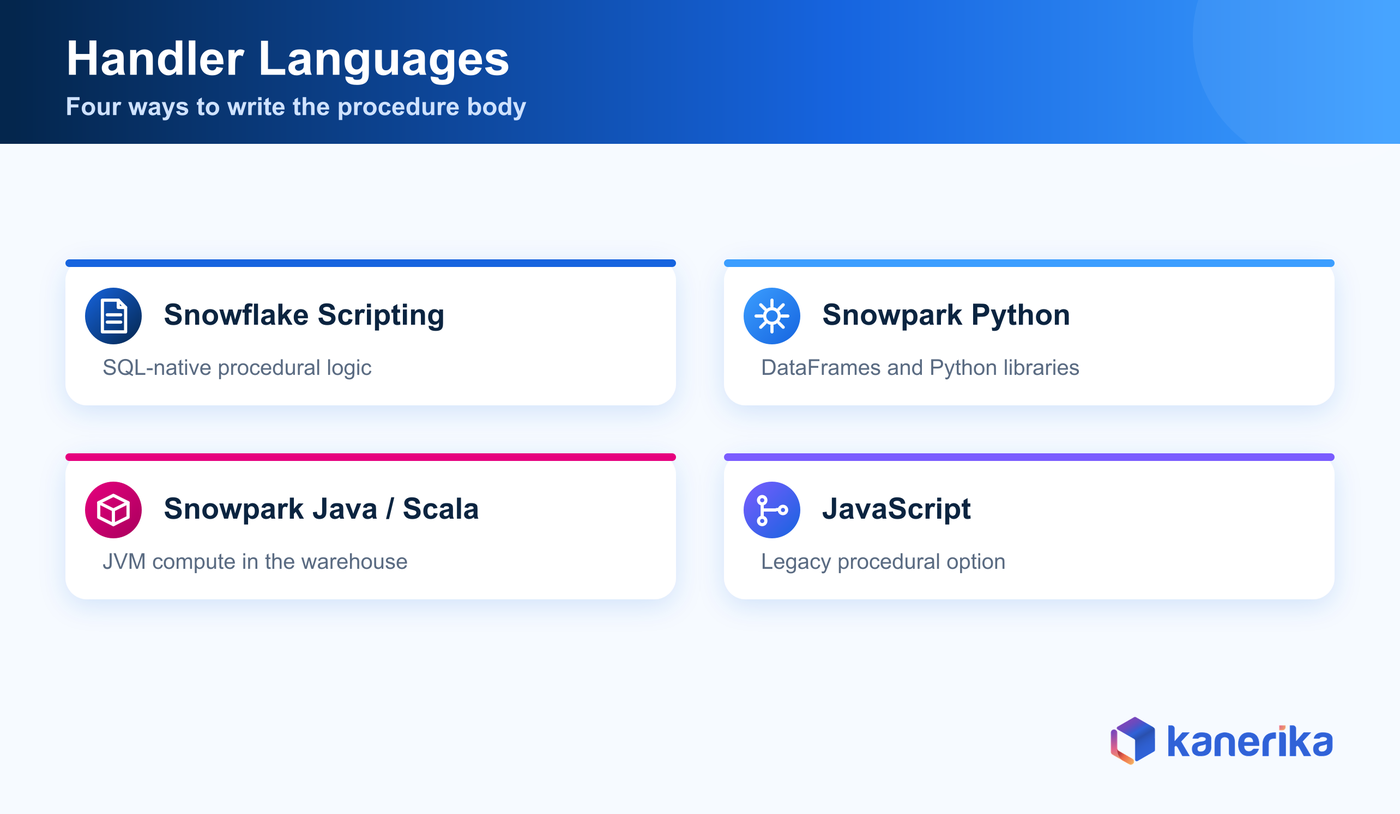This screenshot has width=1400, height=814.
Task: Click the Snowpark Java / Scala cube icon
Action: (113, 510)
